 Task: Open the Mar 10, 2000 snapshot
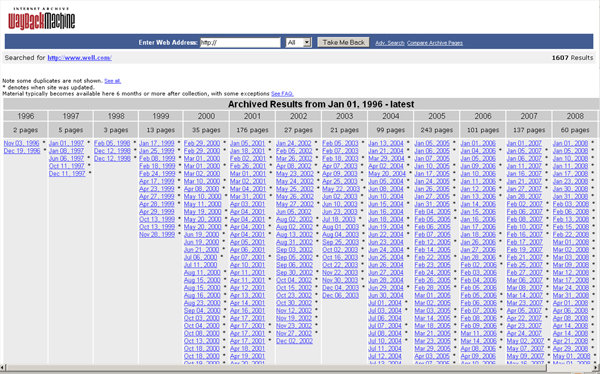(x=202, y=181)
